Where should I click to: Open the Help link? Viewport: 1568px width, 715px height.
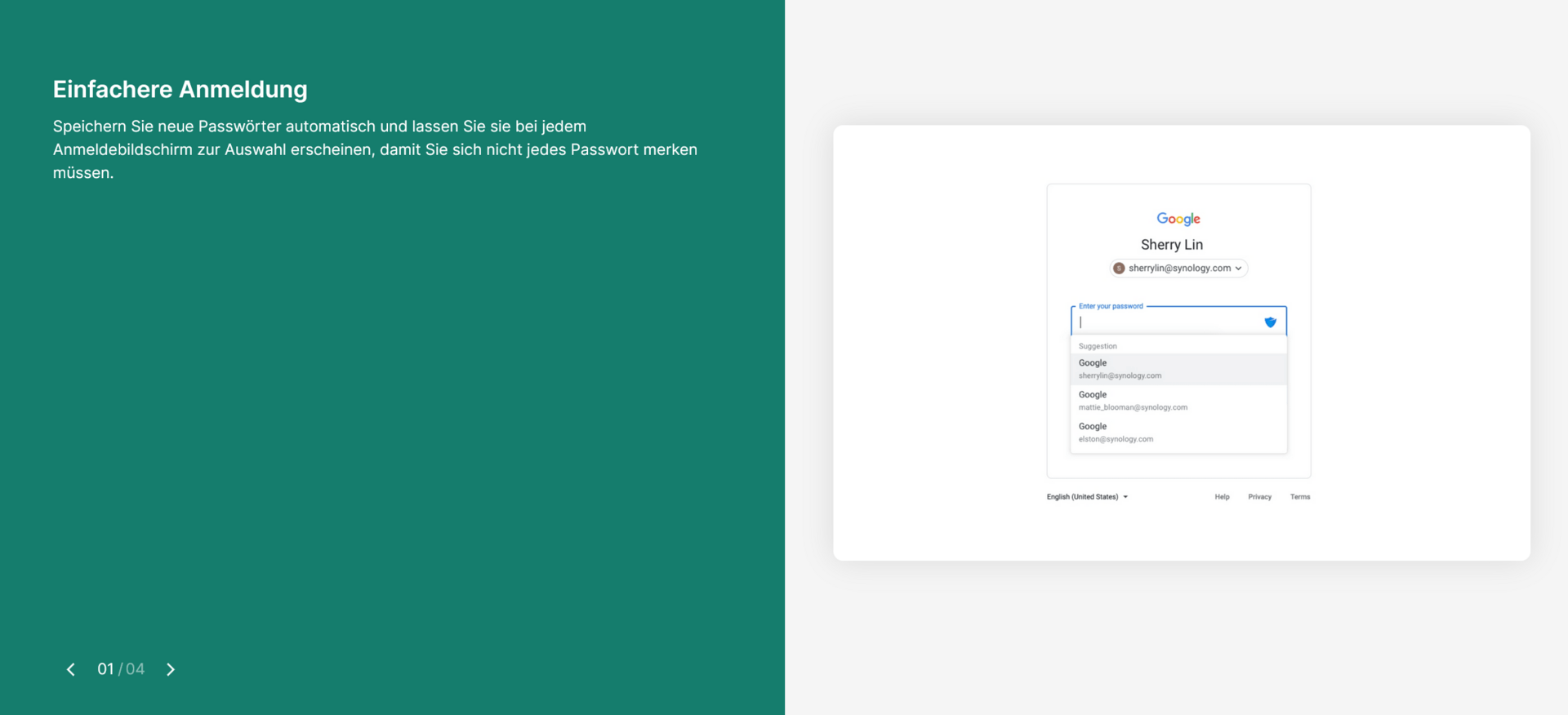(x=1222, y=497)
